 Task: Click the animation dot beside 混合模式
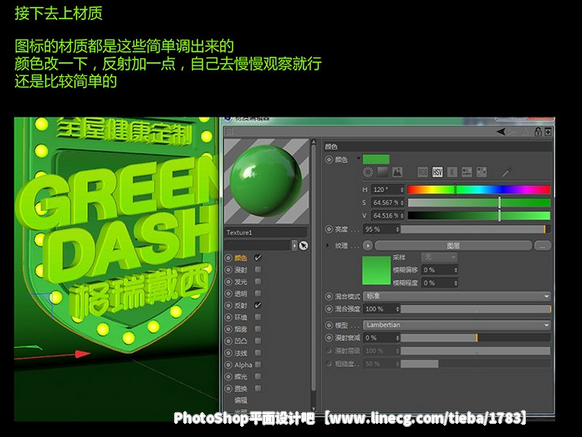point(329,296)
